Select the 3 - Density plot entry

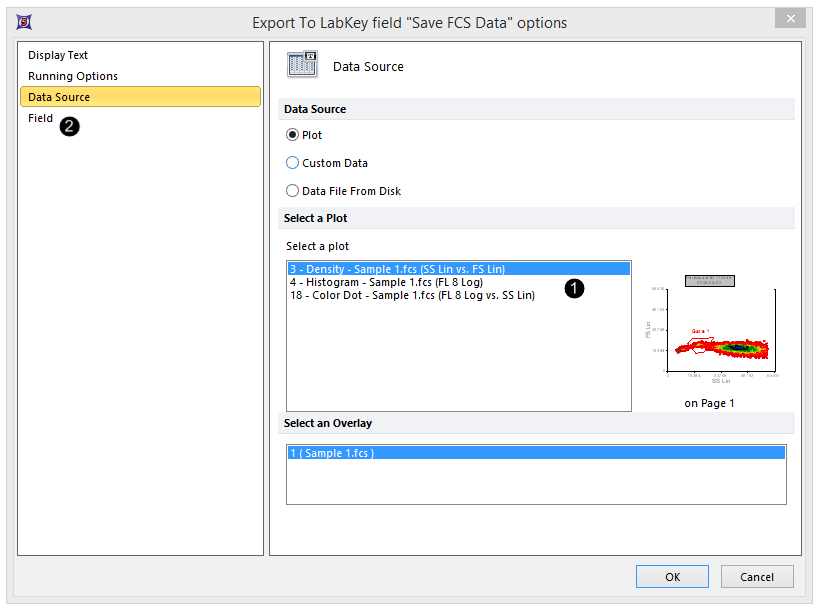tap(397, 269)
